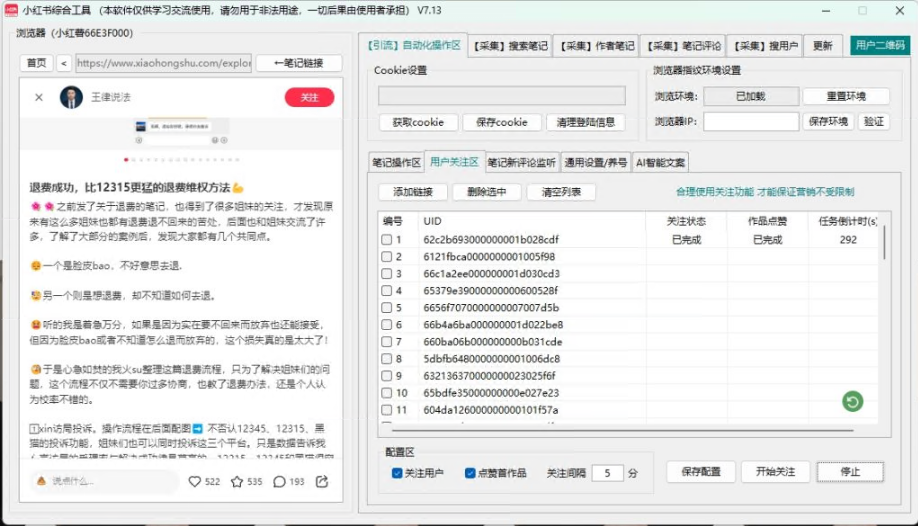Tick the checkbox for row 3

click(x=386, y=274)
